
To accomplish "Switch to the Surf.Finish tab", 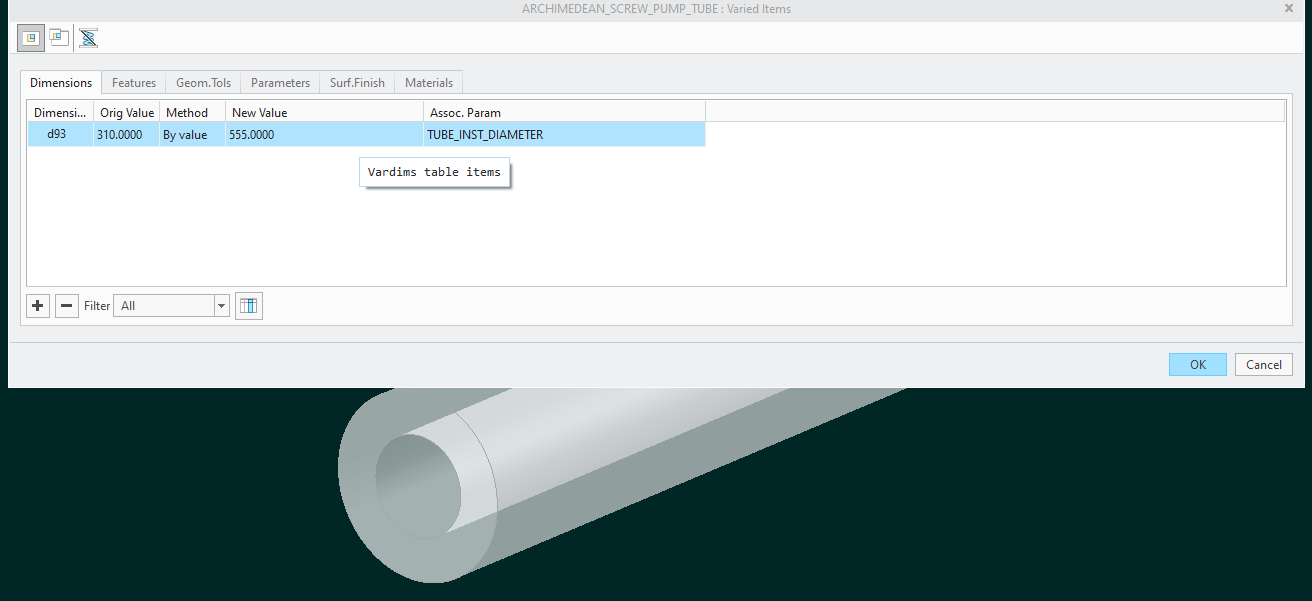I will 356,83.
